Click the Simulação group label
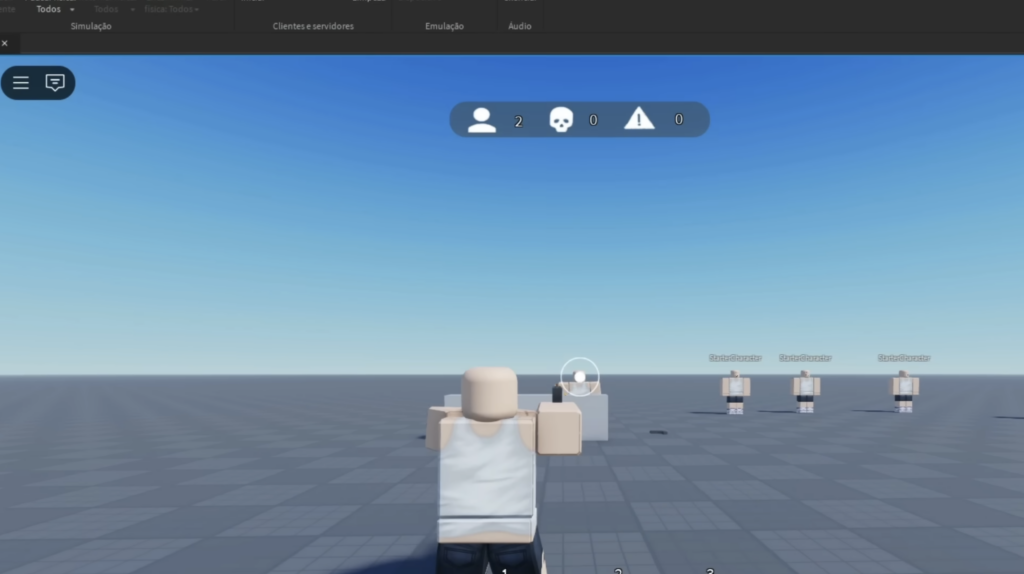 coord(91,26)
